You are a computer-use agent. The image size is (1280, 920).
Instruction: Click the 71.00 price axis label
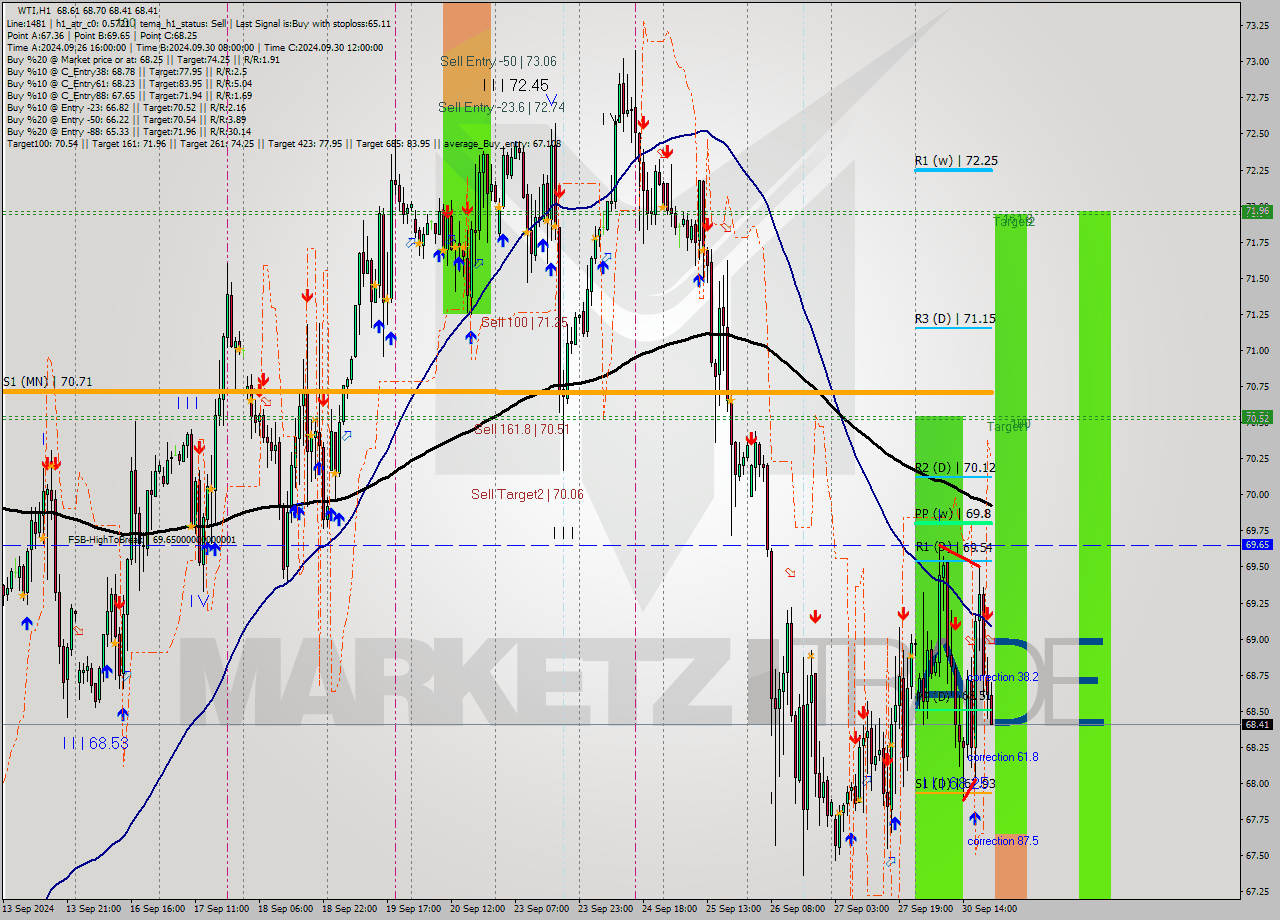(1257, 351)
